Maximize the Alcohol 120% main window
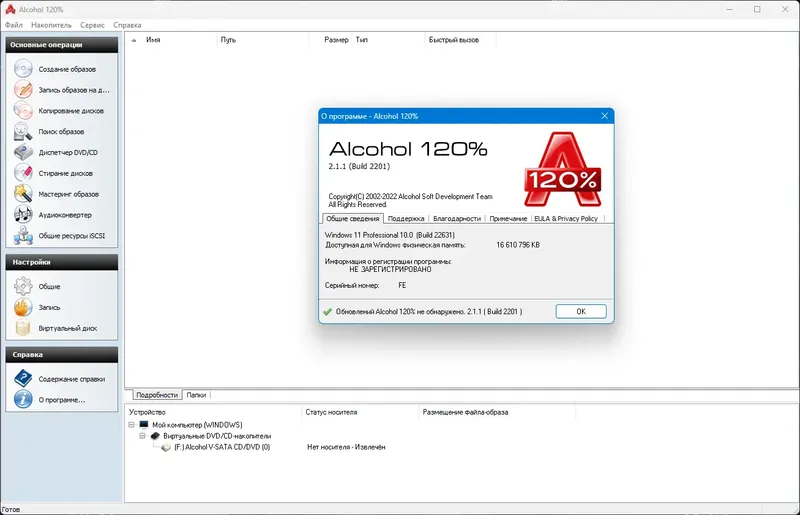 click(x=757, y=9)
